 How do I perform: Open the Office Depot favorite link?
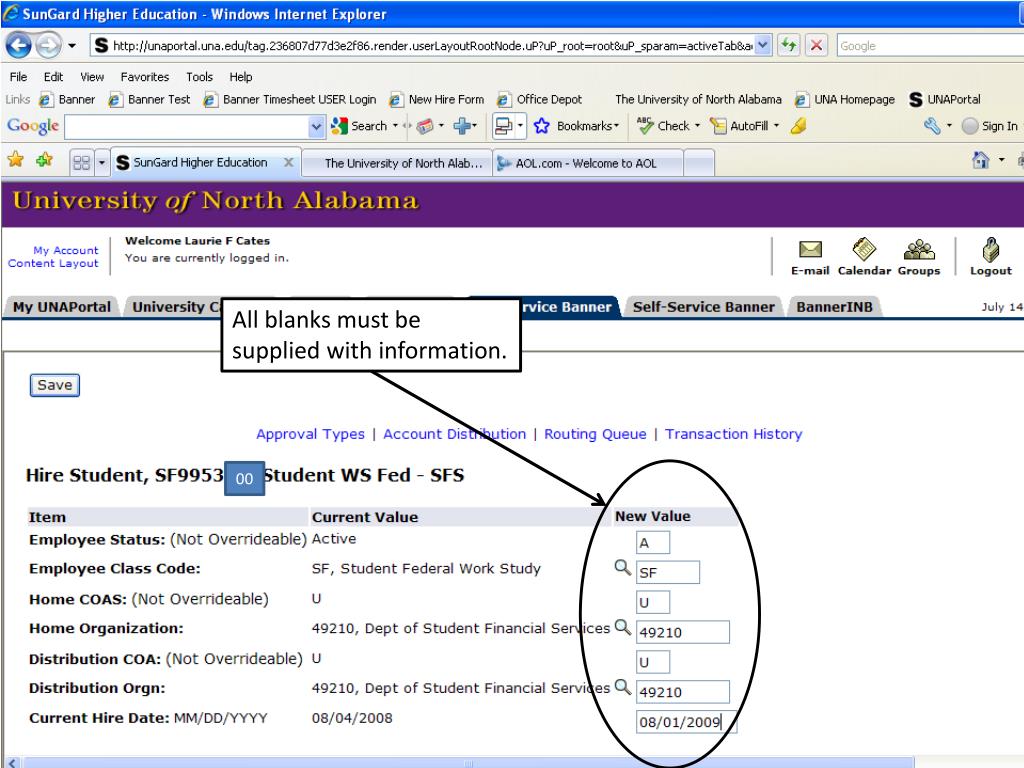coord(539,99)
